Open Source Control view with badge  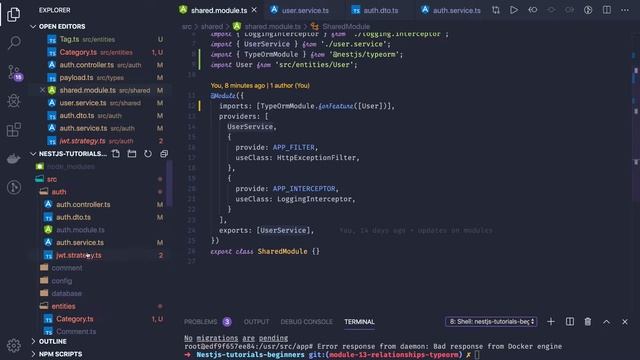tap(14, 72)
